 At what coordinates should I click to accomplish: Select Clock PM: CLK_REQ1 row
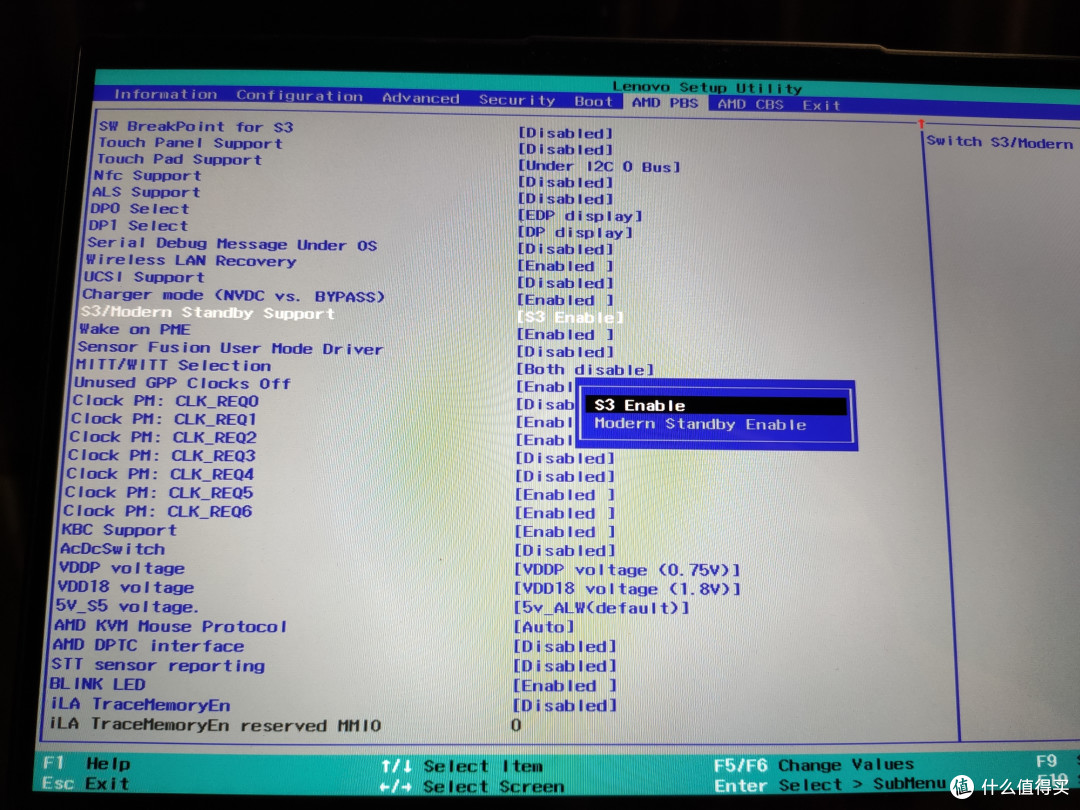[163, 419]
